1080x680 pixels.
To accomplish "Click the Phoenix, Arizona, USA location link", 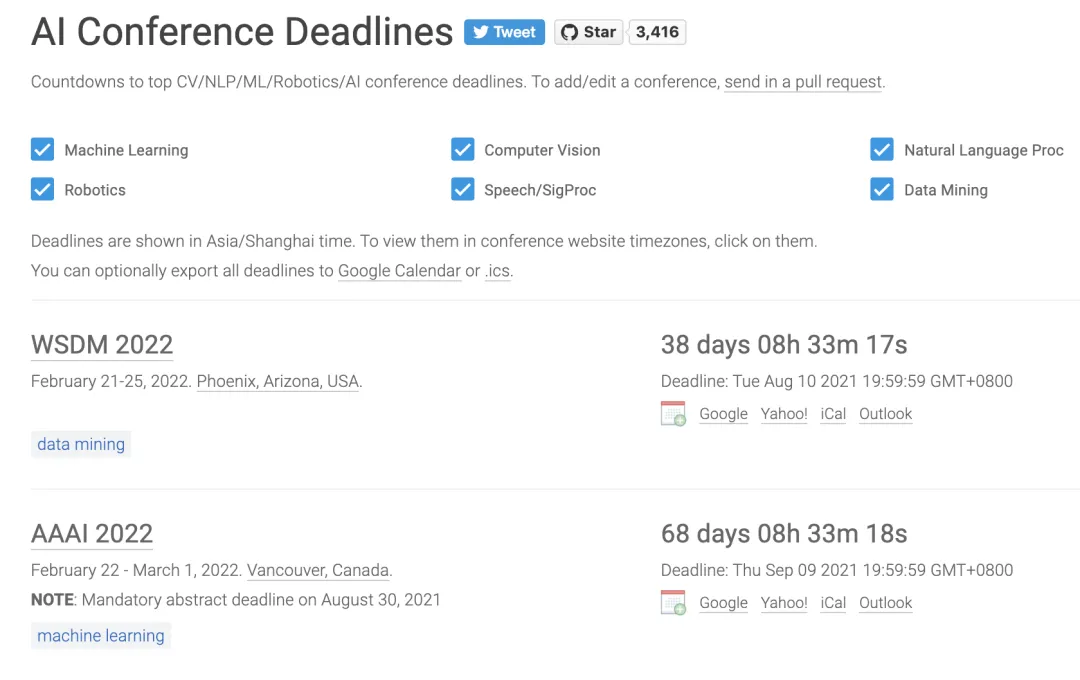I will tap(277, 382).
